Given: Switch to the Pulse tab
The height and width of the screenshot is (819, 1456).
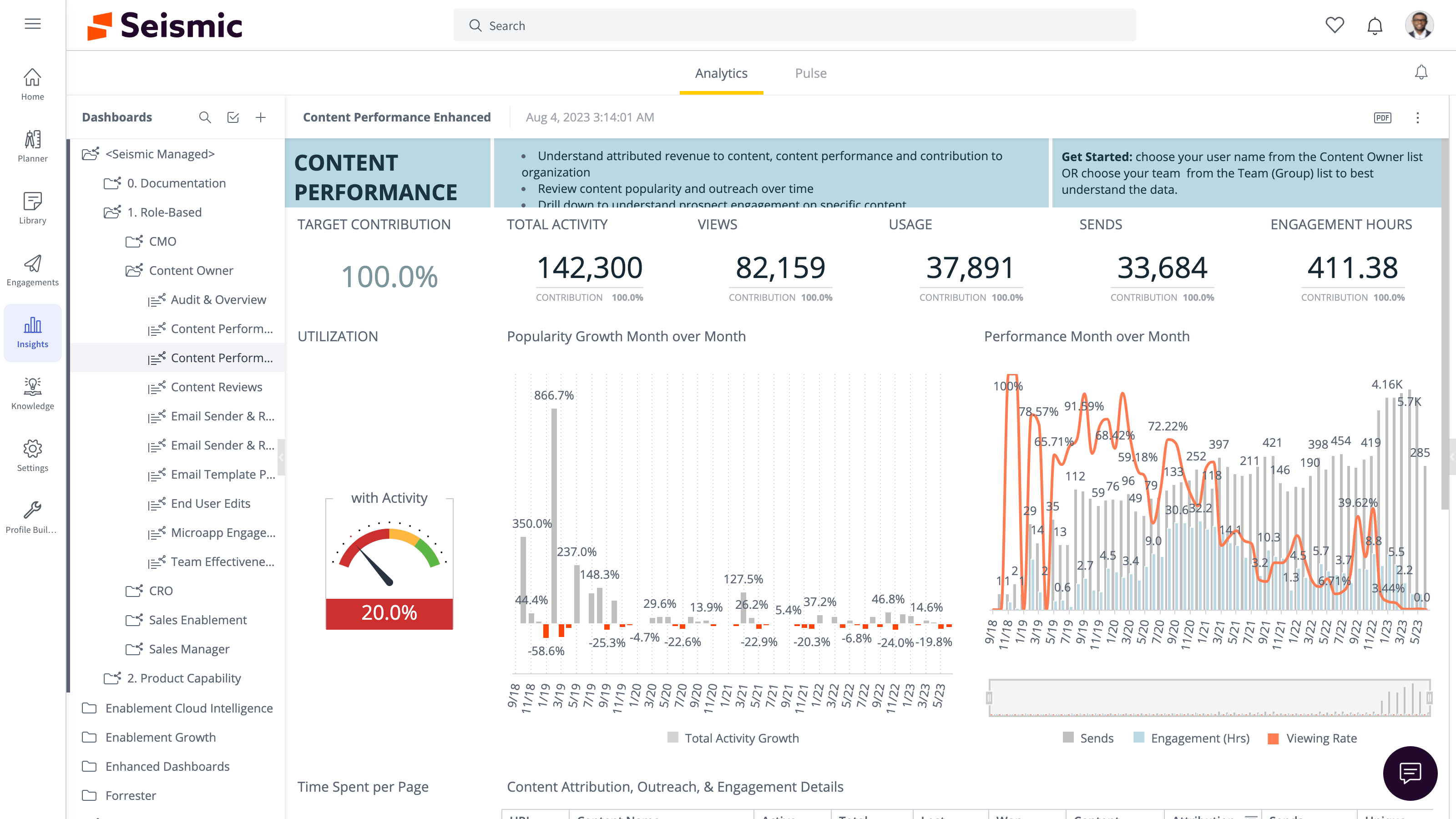Looking at the screenshot, I should [x=810, y=73].
